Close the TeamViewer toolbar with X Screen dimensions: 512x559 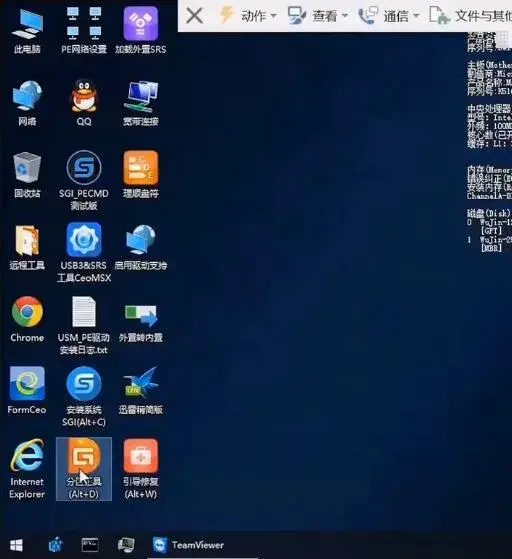point(194,16)
